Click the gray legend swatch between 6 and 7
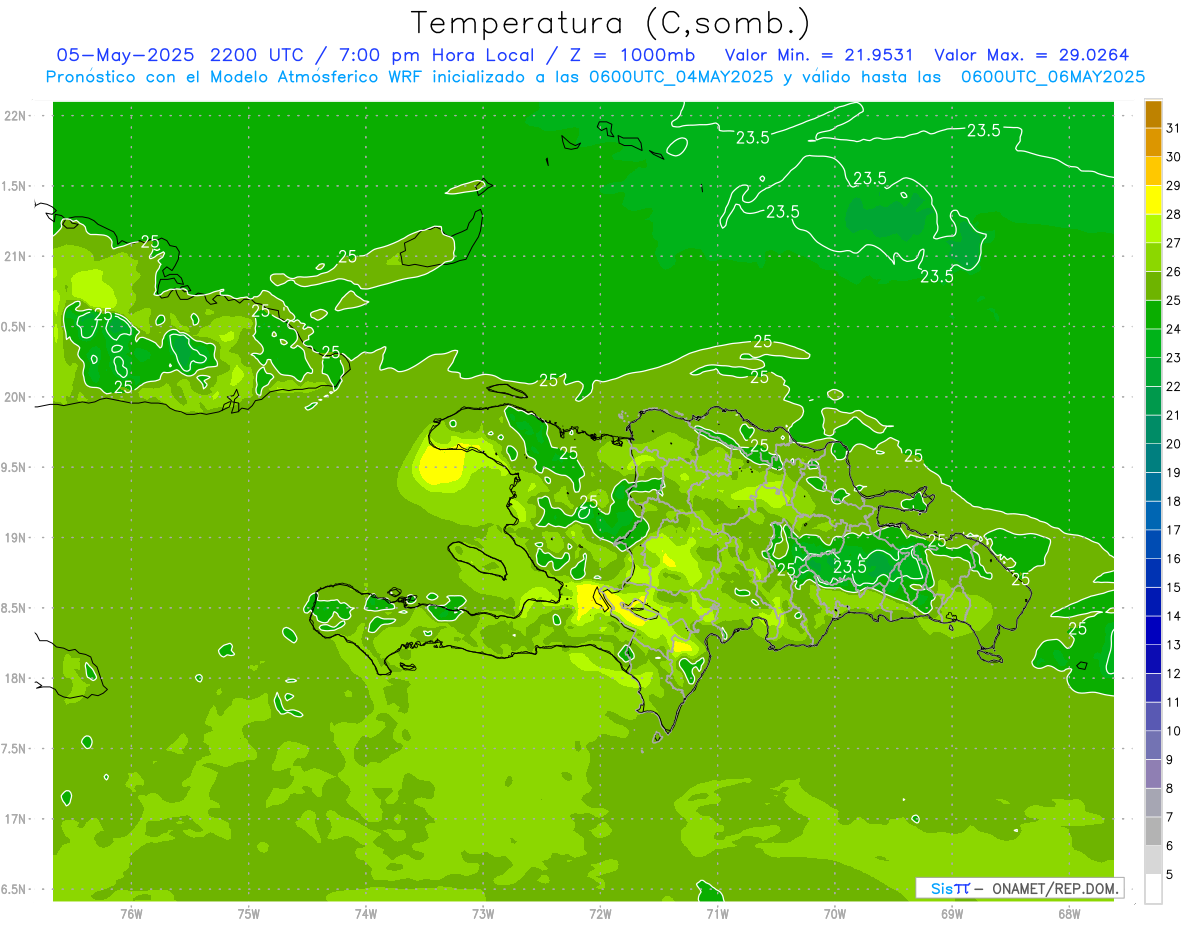 coord(1153,831)
